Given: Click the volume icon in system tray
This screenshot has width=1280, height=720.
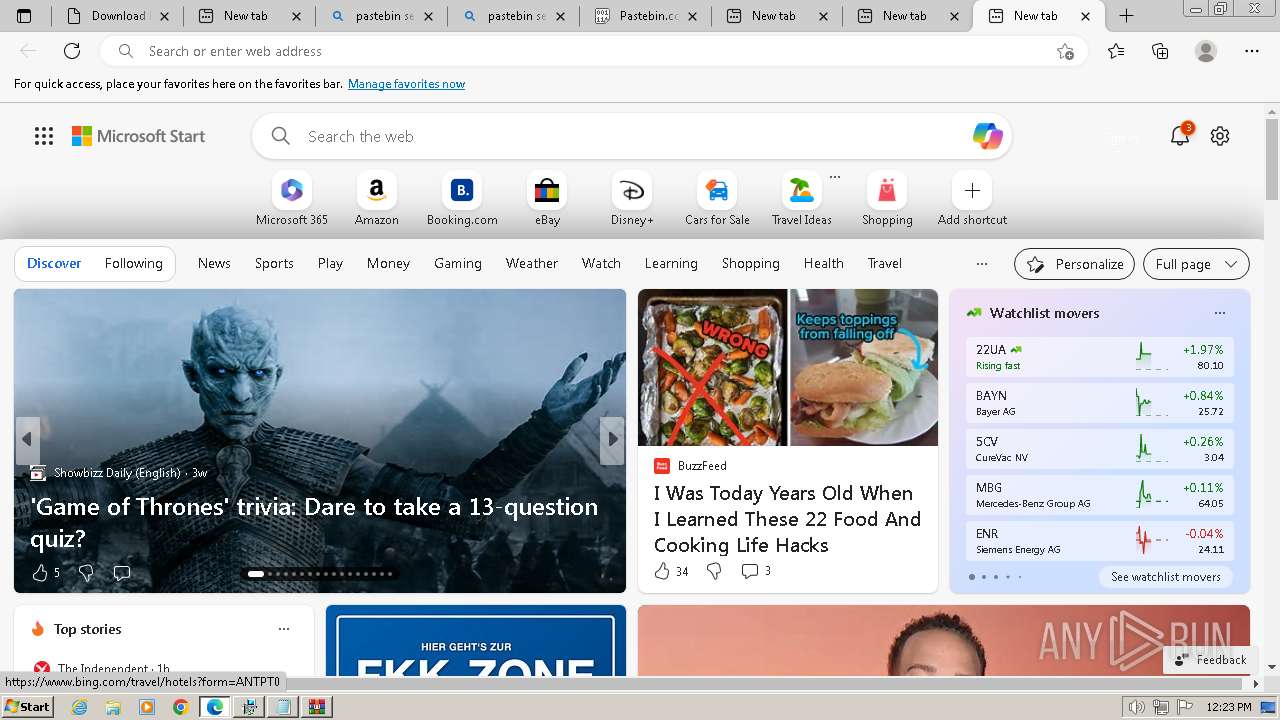Looking at the screenshot, I should click(1136, 707).
